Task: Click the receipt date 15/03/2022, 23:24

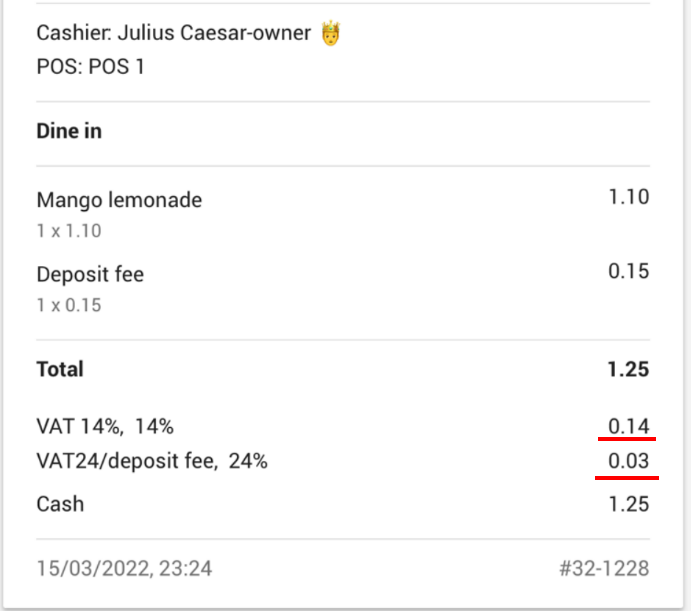Action: point(124,569)
